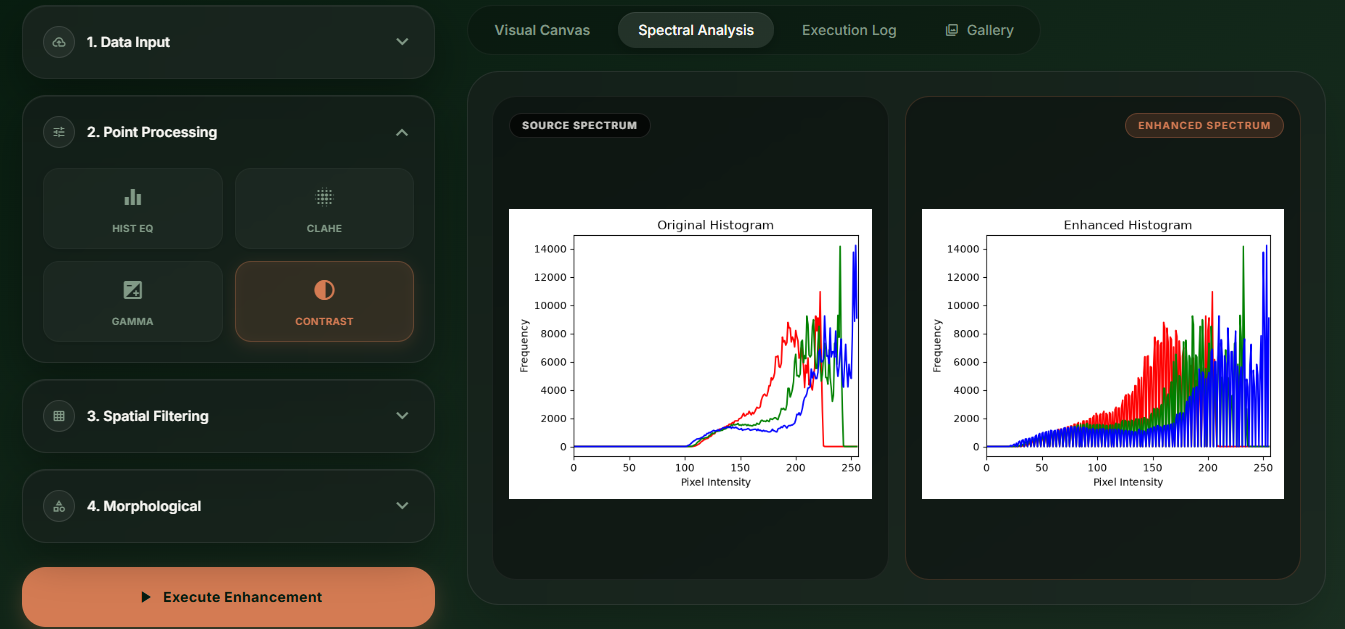The height and width of the screenshot is (629, 1345).
Task: Click the '3. Spatial Filtering' heading text
Action: (148, 416)
